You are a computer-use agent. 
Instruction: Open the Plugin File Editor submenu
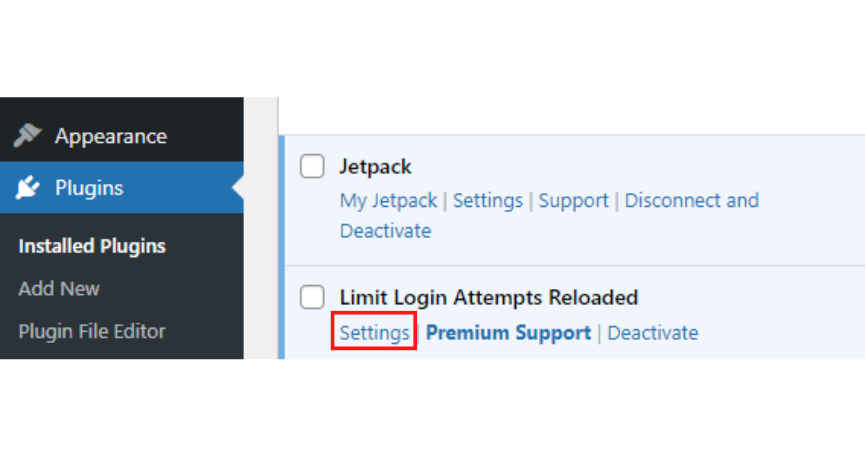coord(92,331)
